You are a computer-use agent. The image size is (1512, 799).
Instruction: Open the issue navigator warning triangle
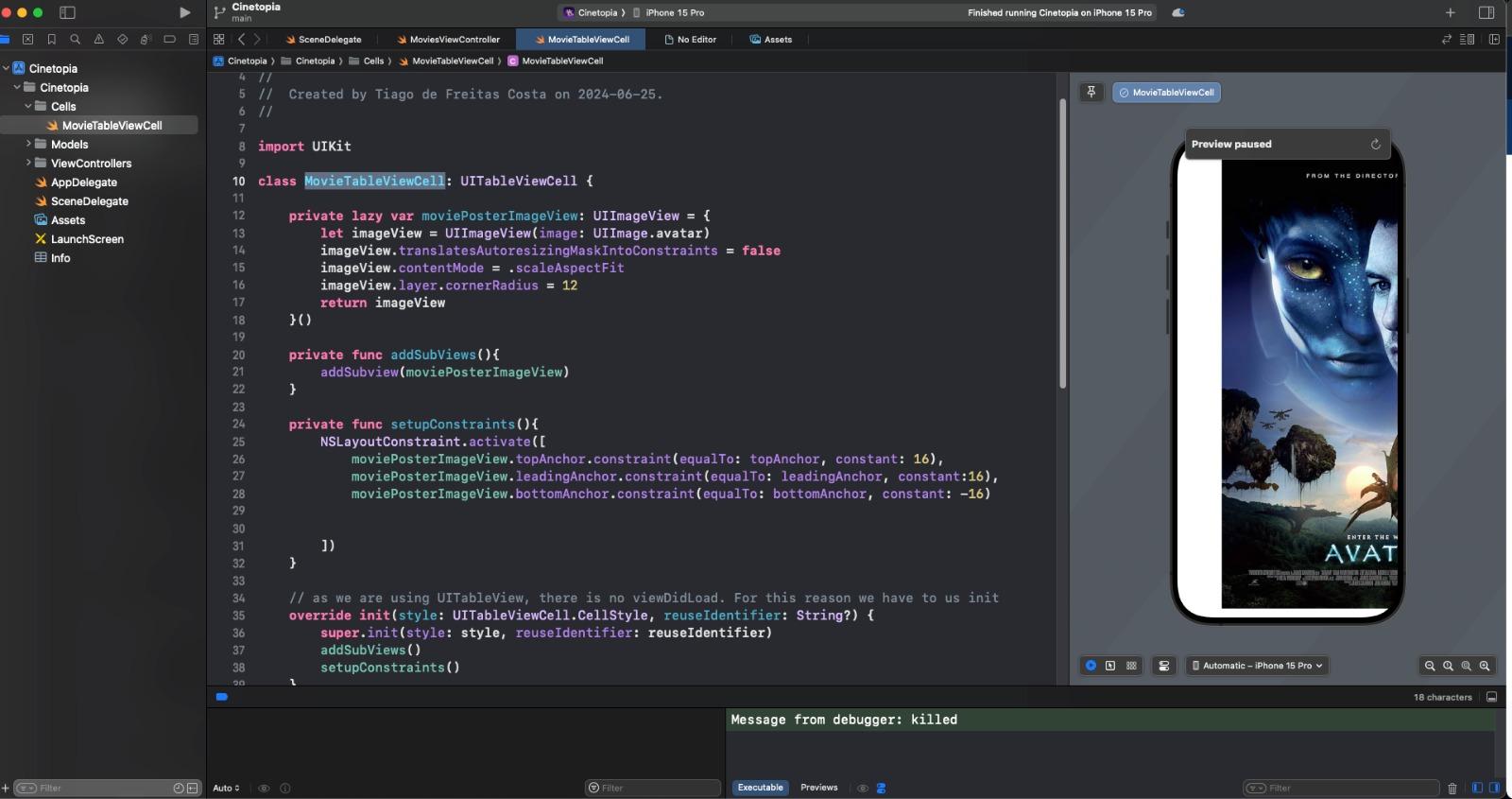point(98,39)
